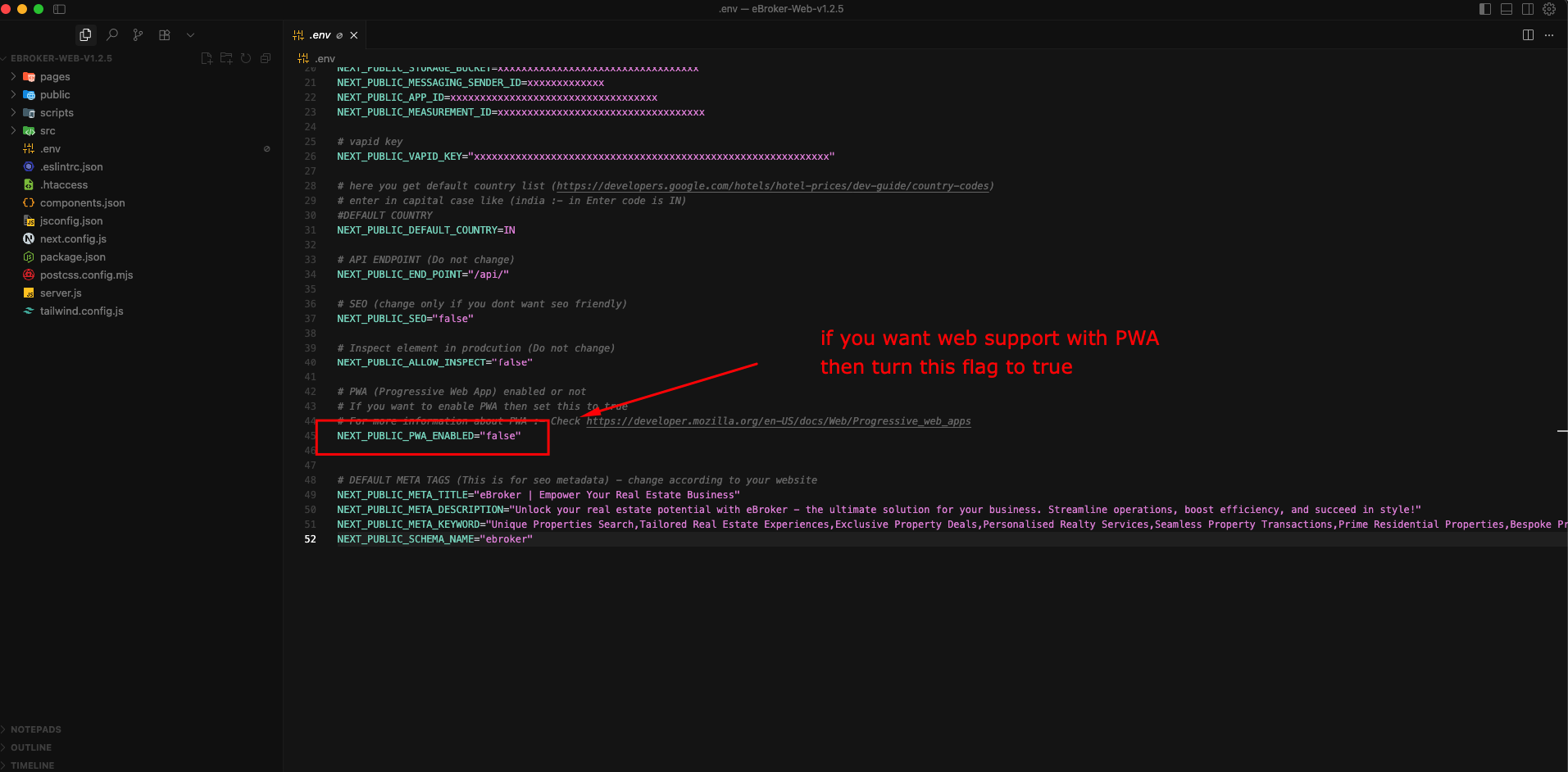Show additional views chevron in sidebar header

click(190, 35)
